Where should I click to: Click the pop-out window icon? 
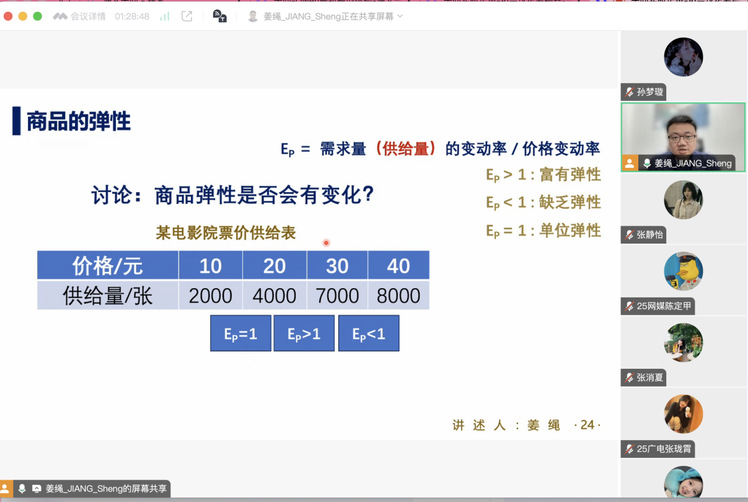[x=186, y=16]
